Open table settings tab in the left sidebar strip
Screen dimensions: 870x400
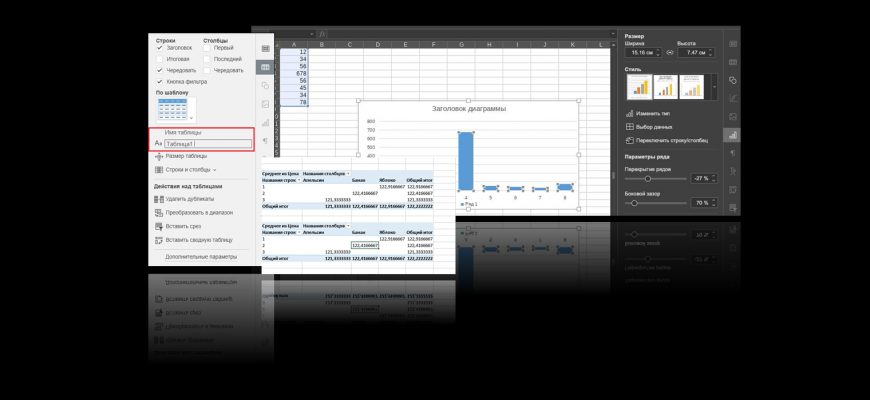pos(264,67)
